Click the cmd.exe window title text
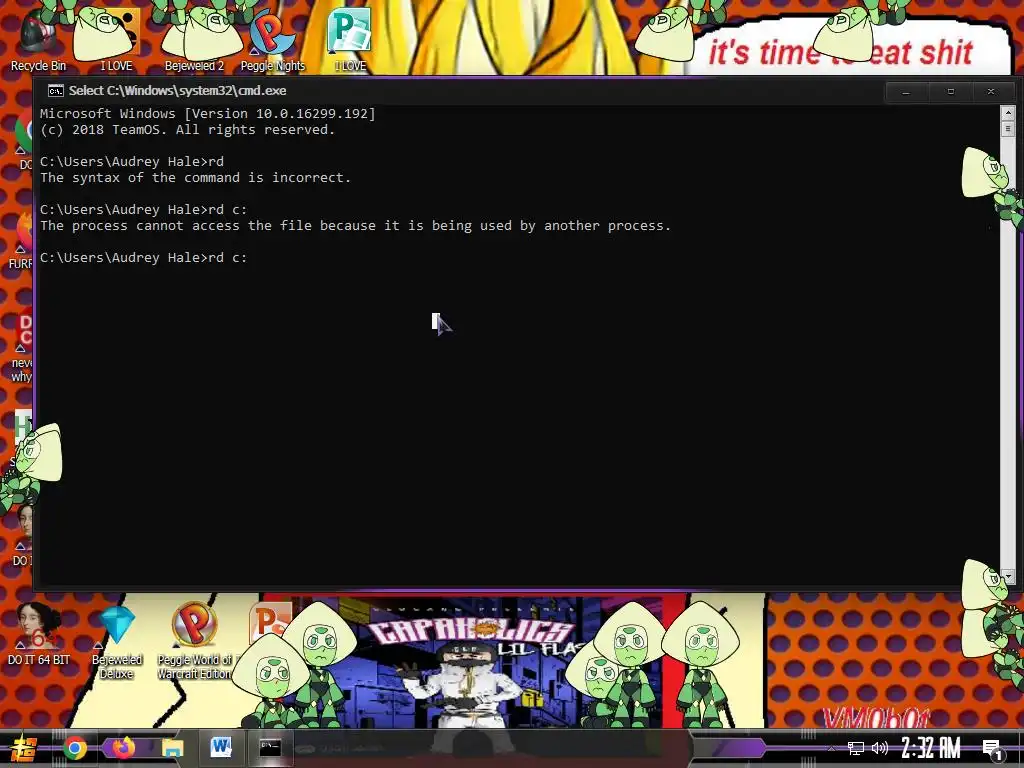The height and width of the screenshot is (768, 1024). tap(178, 91)
